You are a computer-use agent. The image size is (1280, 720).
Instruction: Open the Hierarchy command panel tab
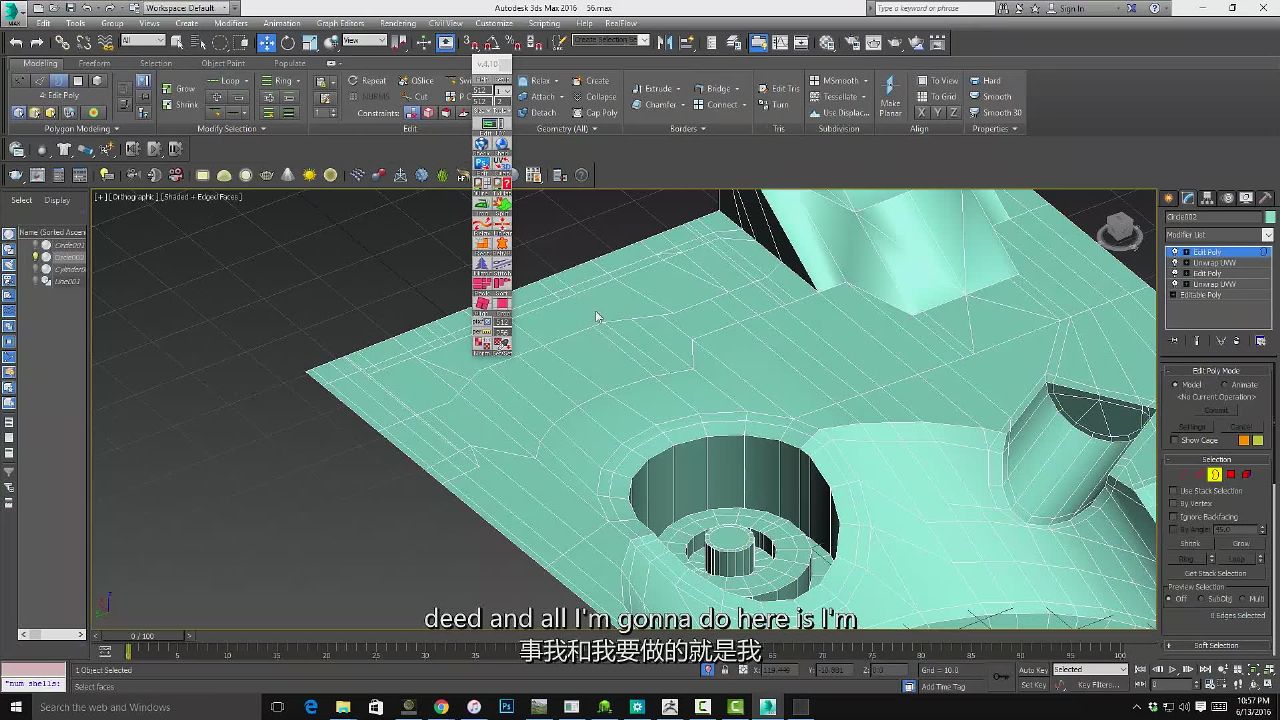click(1208, 198)
